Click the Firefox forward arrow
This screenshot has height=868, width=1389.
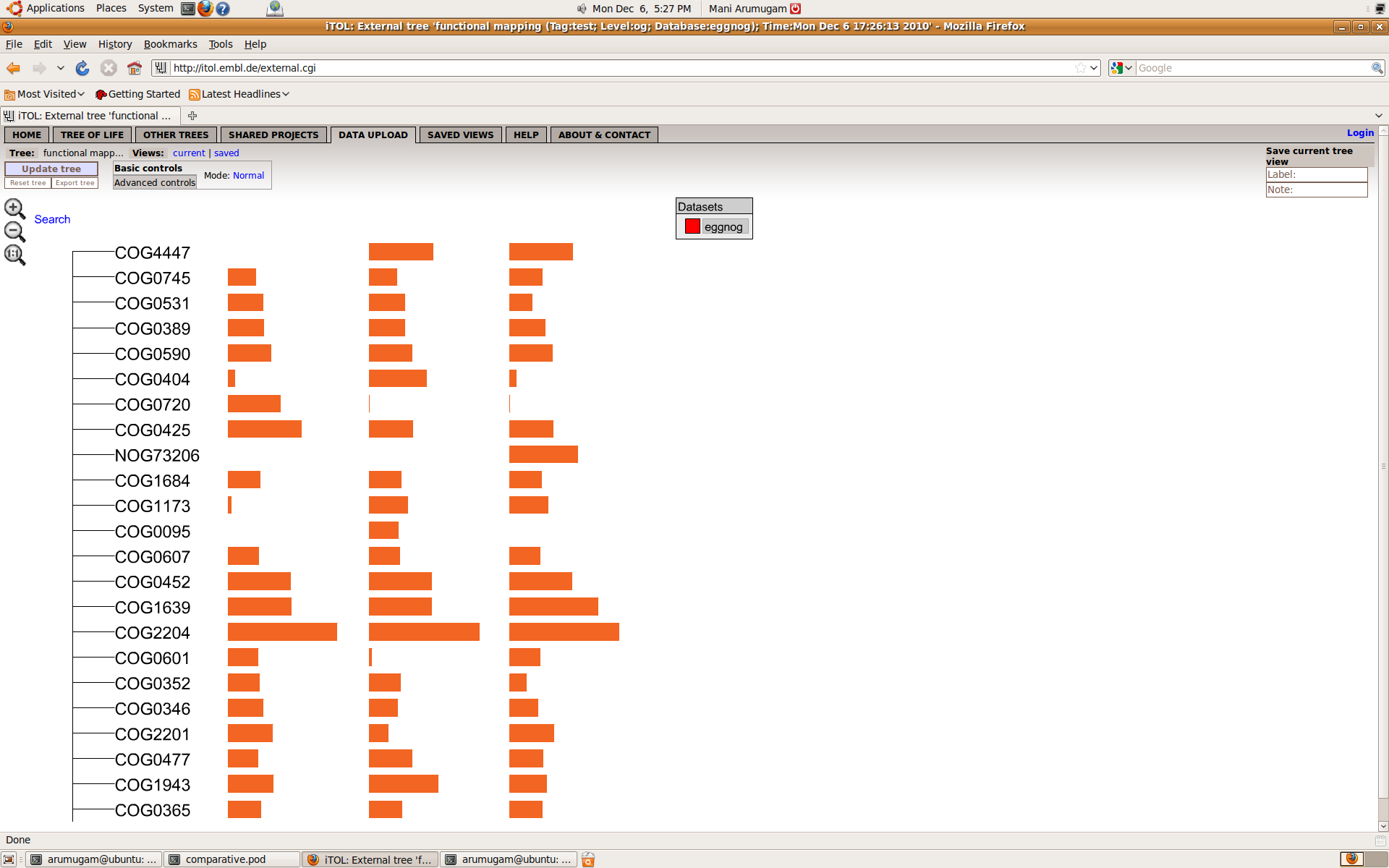[39, 68]
